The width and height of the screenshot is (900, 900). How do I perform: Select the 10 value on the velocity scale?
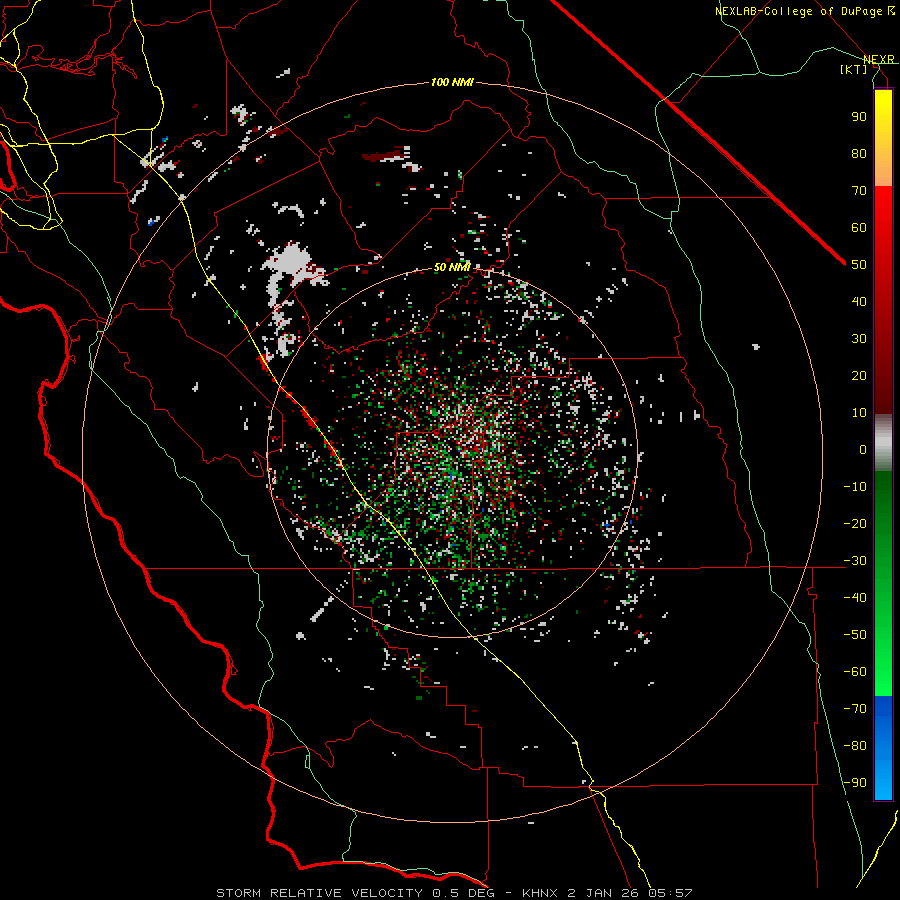859,413
